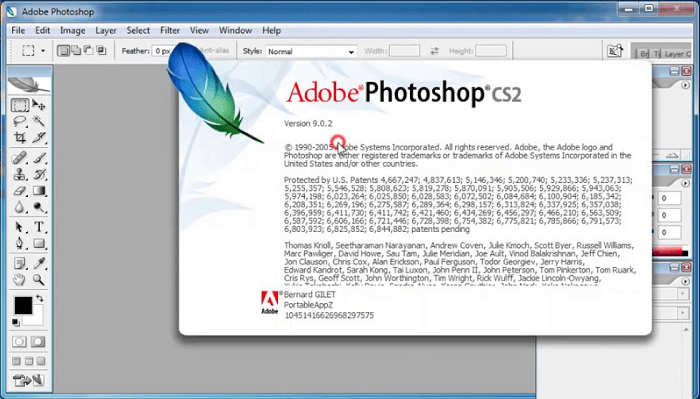Screen dimensions: 700x399
Task: Select the Zoom tool
Action: 39,280
